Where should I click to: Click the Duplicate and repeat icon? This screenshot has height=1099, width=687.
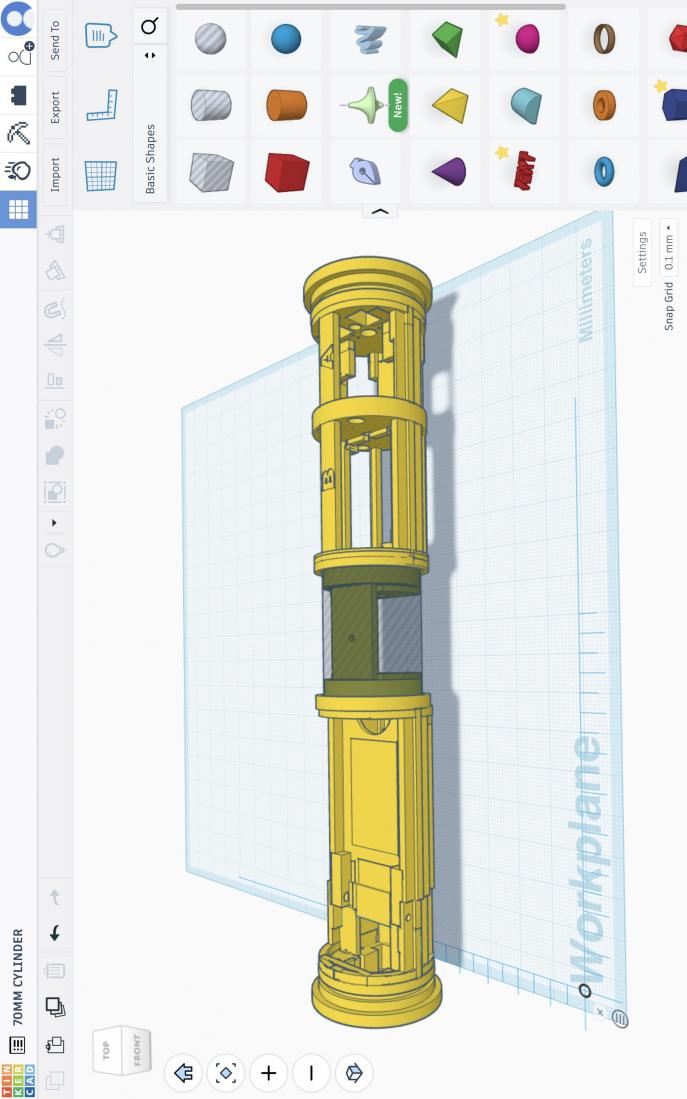pyautogui.click(x=55, y=1007)
